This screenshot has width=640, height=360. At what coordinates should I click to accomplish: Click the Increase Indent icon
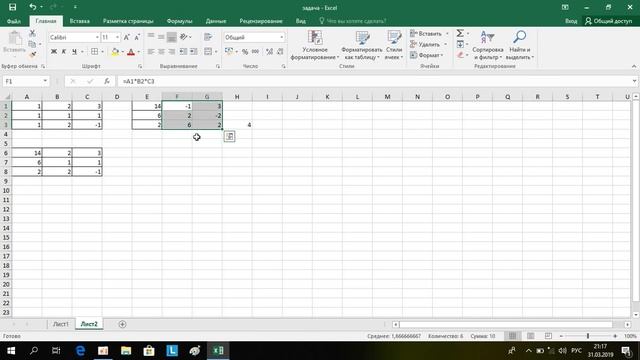pos(193,52)
